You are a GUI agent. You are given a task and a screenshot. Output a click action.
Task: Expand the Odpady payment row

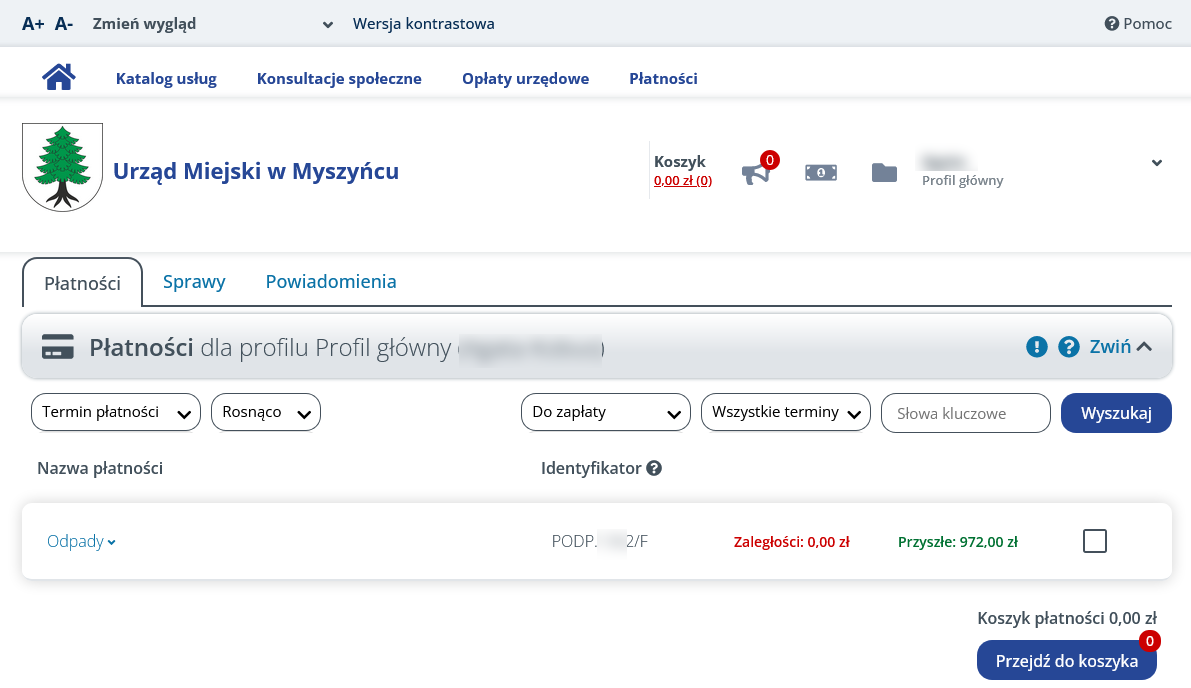click(81, 541)
